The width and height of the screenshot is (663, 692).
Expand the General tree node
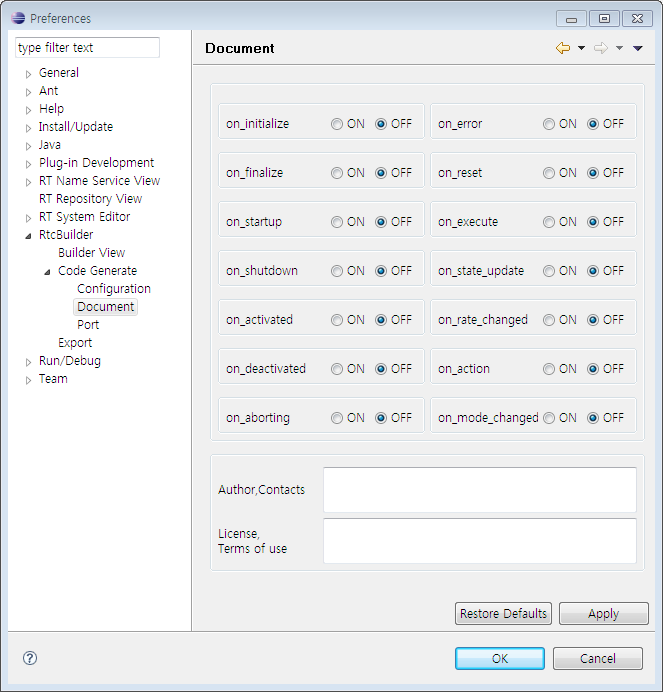pyautogui.click(x=28, y=73)
